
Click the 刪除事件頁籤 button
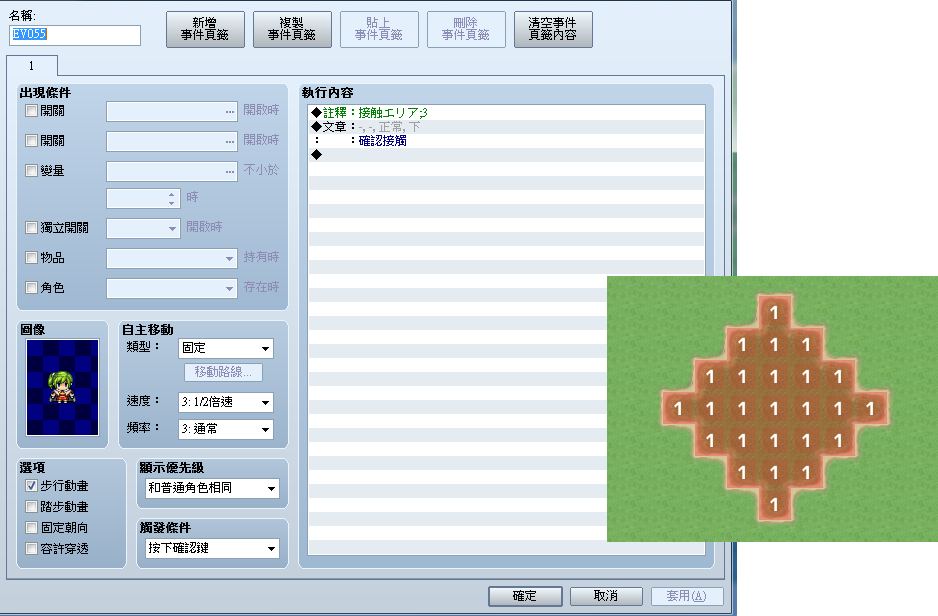click(x=466, y=29)
